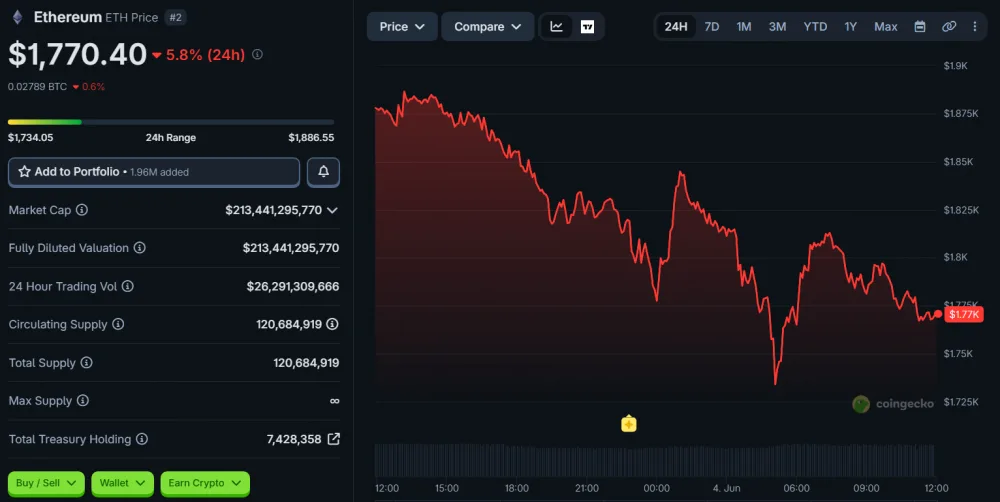Select the 7D time range tab
The width and height of the screenshot is (1000, 502).
coord(712,27)
